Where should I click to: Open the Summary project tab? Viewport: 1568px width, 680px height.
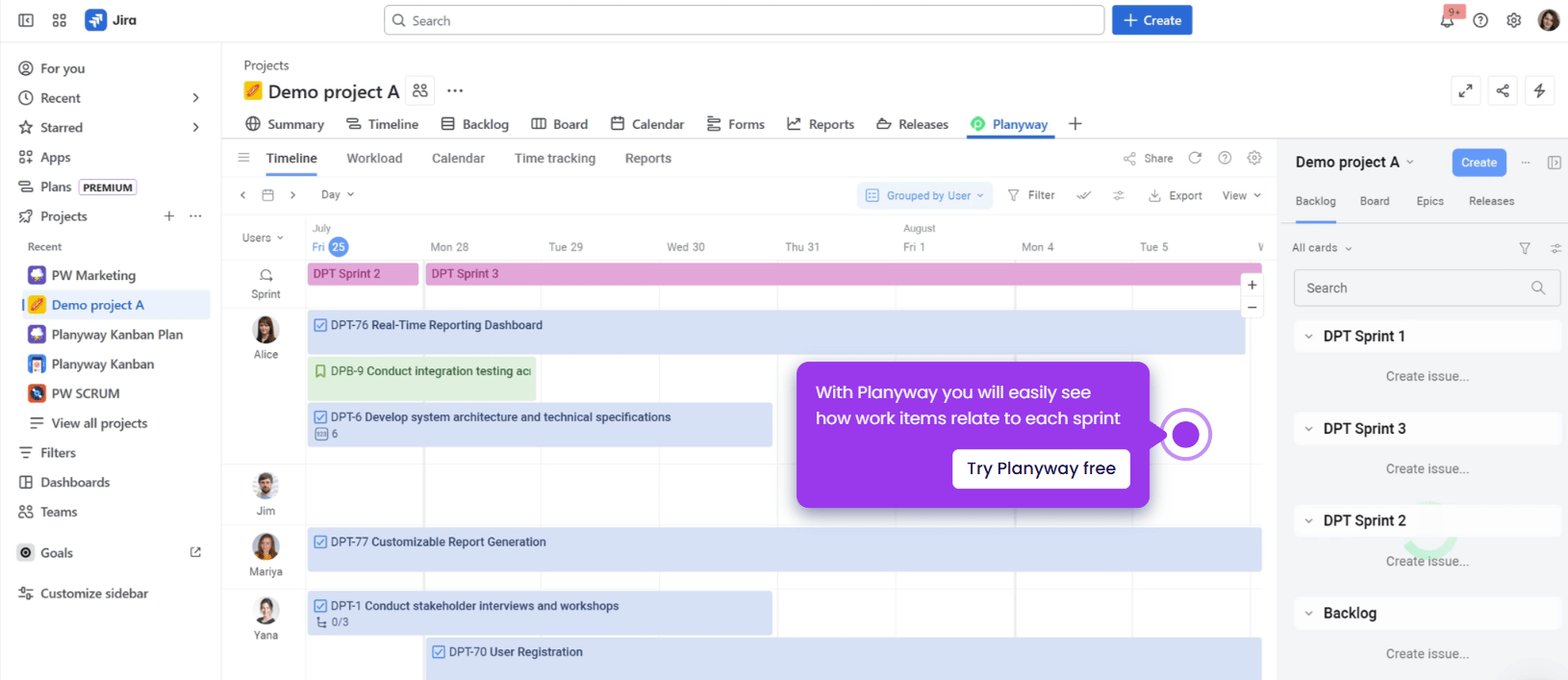coord(285,124)
